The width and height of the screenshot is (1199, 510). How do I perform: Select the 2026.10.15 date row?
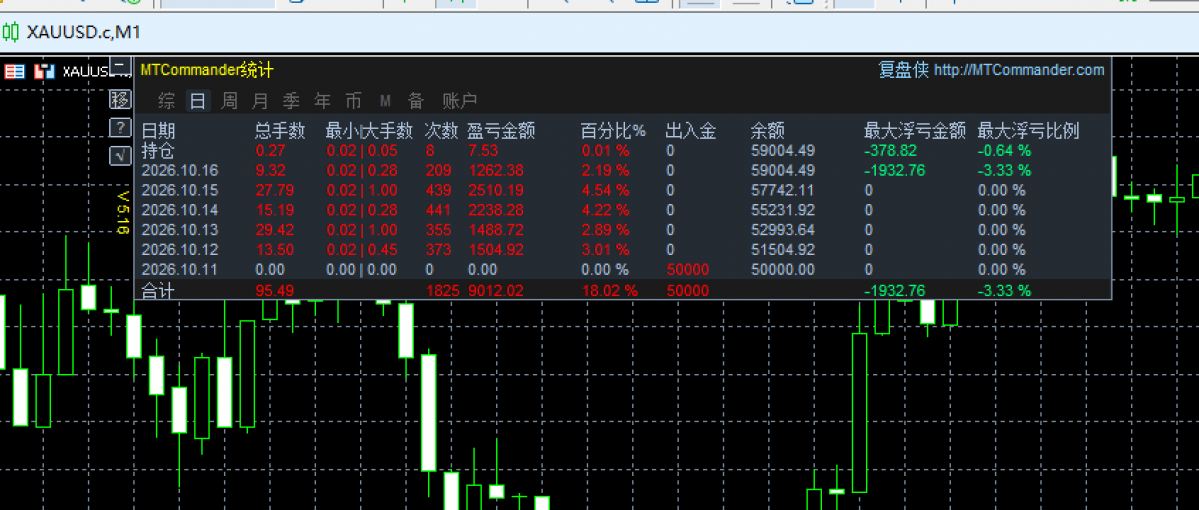click(623, 190)
